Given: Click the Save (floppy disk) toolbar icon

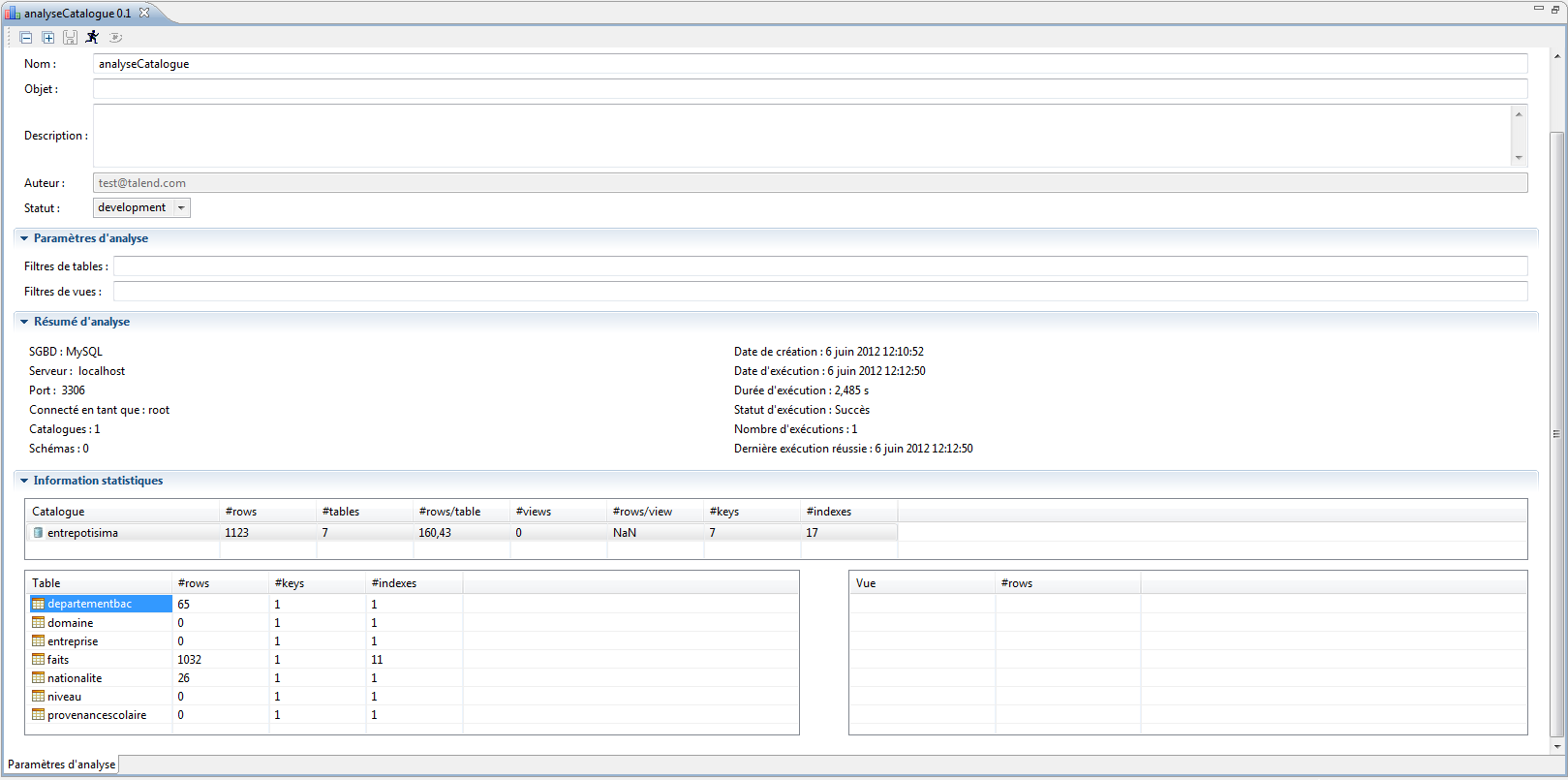Looking at the screenshot, I should tap(70, 38).
